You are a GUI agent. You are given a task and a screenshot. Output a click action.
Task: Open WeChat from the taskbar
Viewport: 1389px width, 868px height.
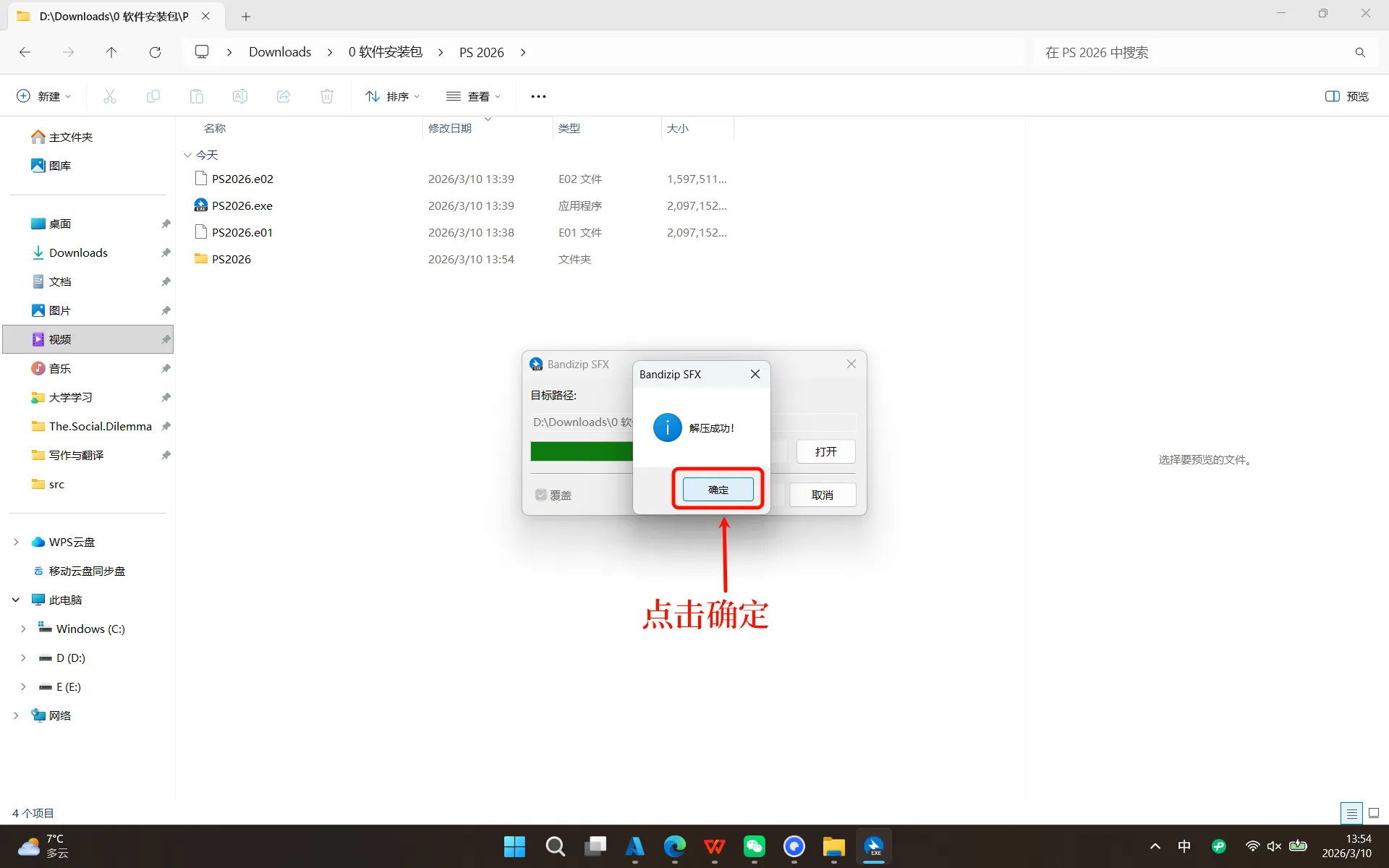(x=754, y=846)
